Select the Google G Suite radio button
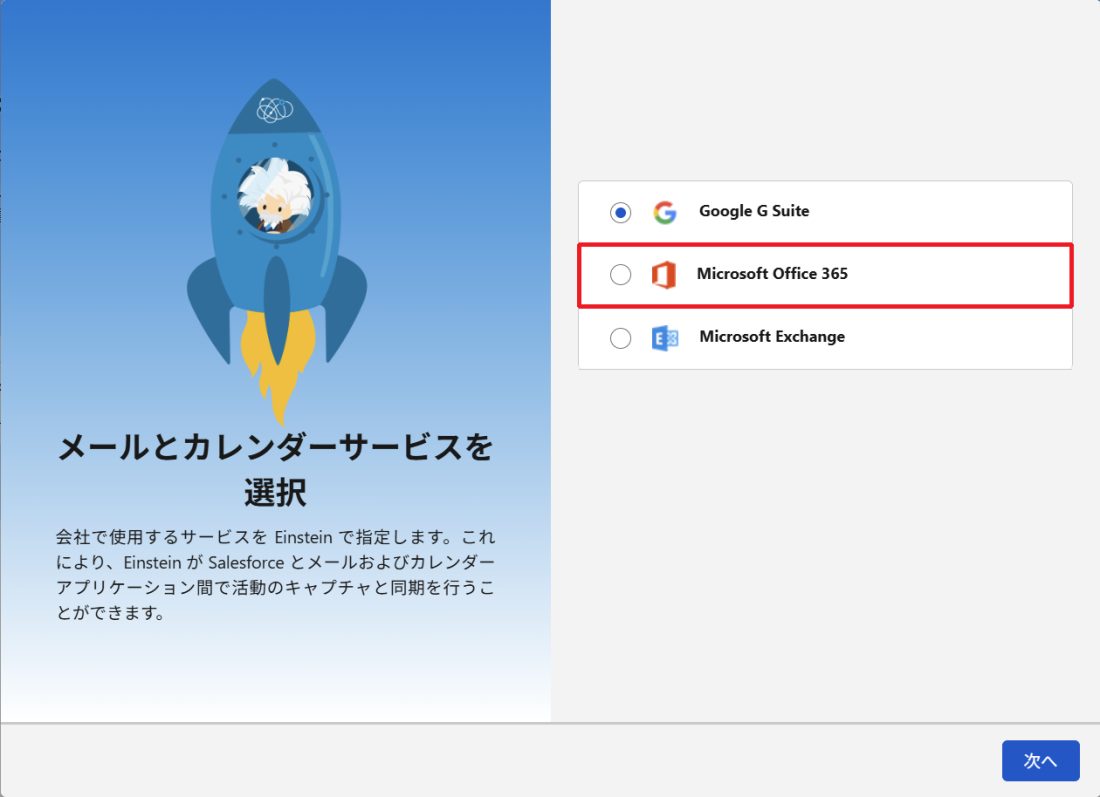The height and width of the screenshot is (797, 1100). pos(620,212)
